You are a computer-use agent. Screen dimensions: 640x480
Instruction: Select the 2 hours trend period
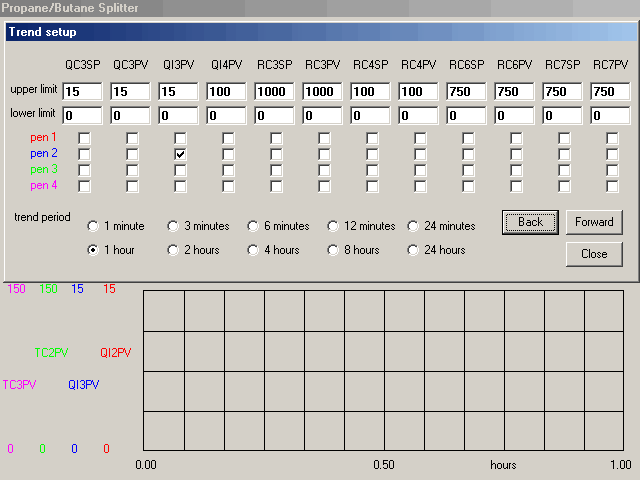[x=173, y=250]
